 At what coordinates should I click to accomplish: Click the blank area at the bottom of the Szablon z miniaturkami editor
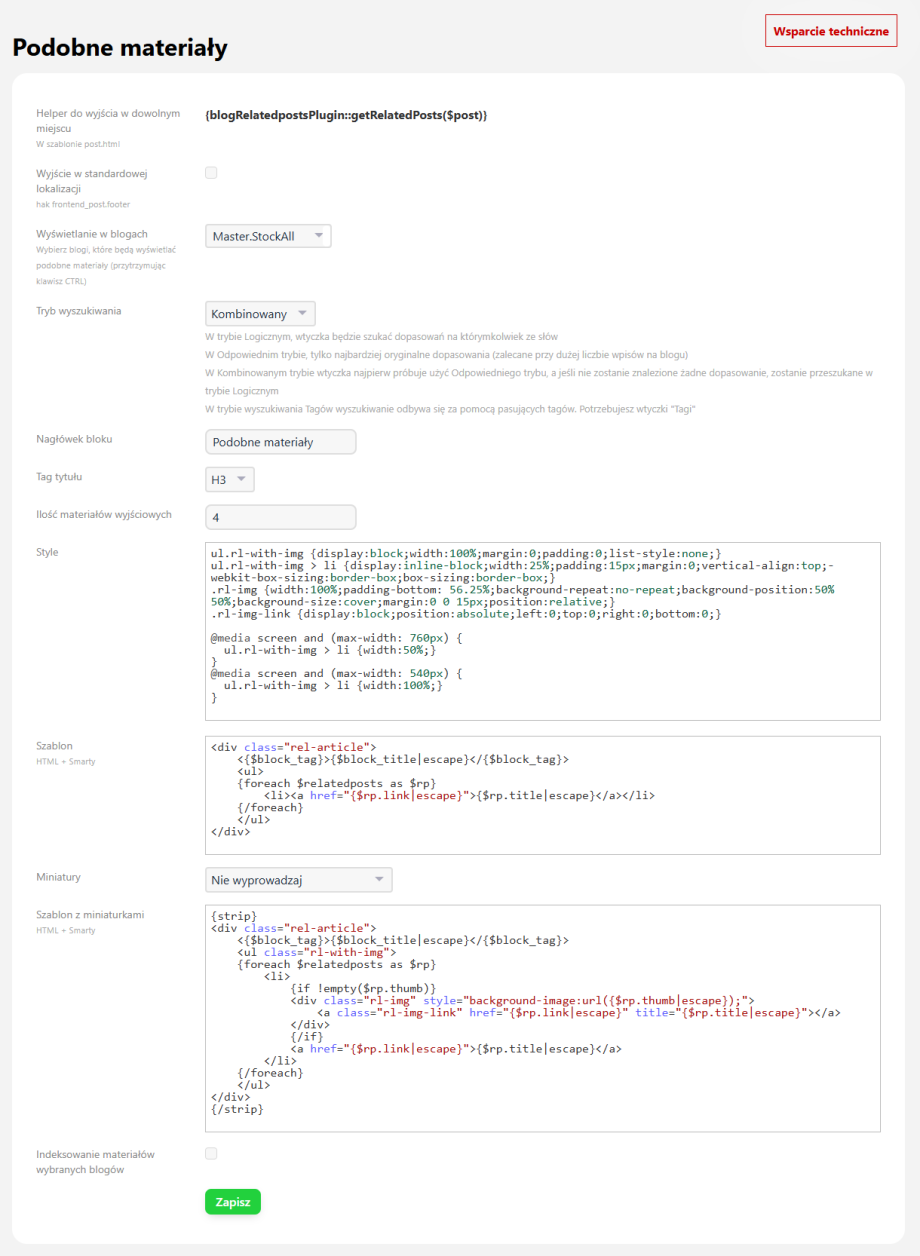pos(542,1122)
